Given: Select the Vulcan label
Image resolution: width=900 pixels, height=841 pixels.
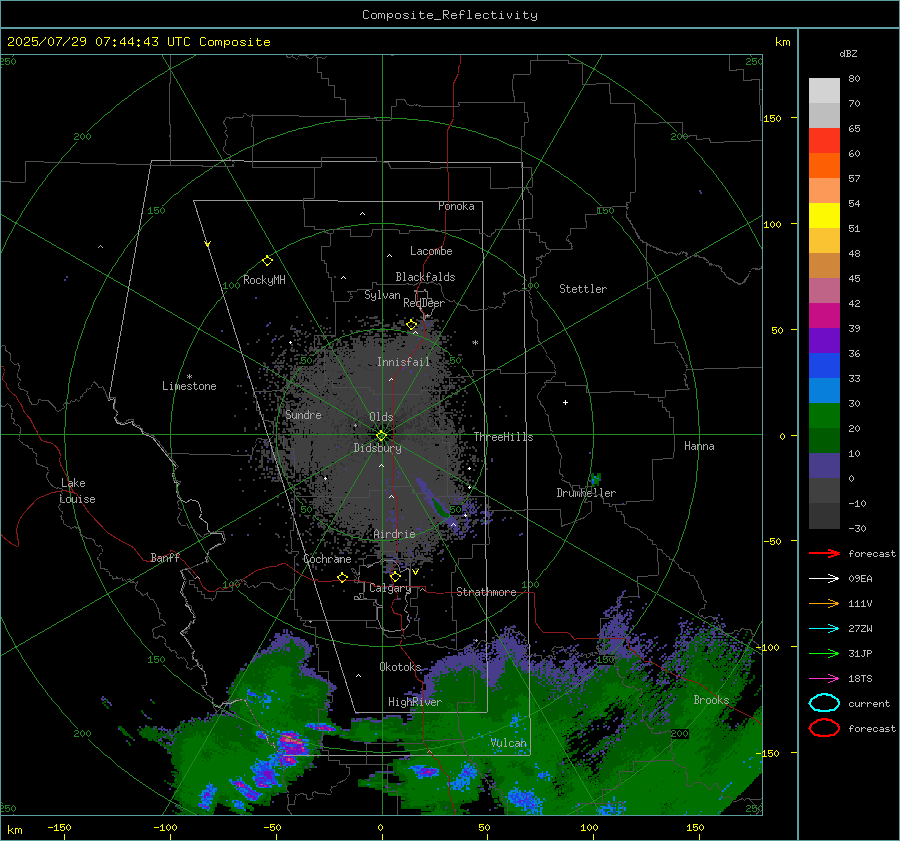Looking at the screenshot, I should pyautogui.click(x=509, y=743).
